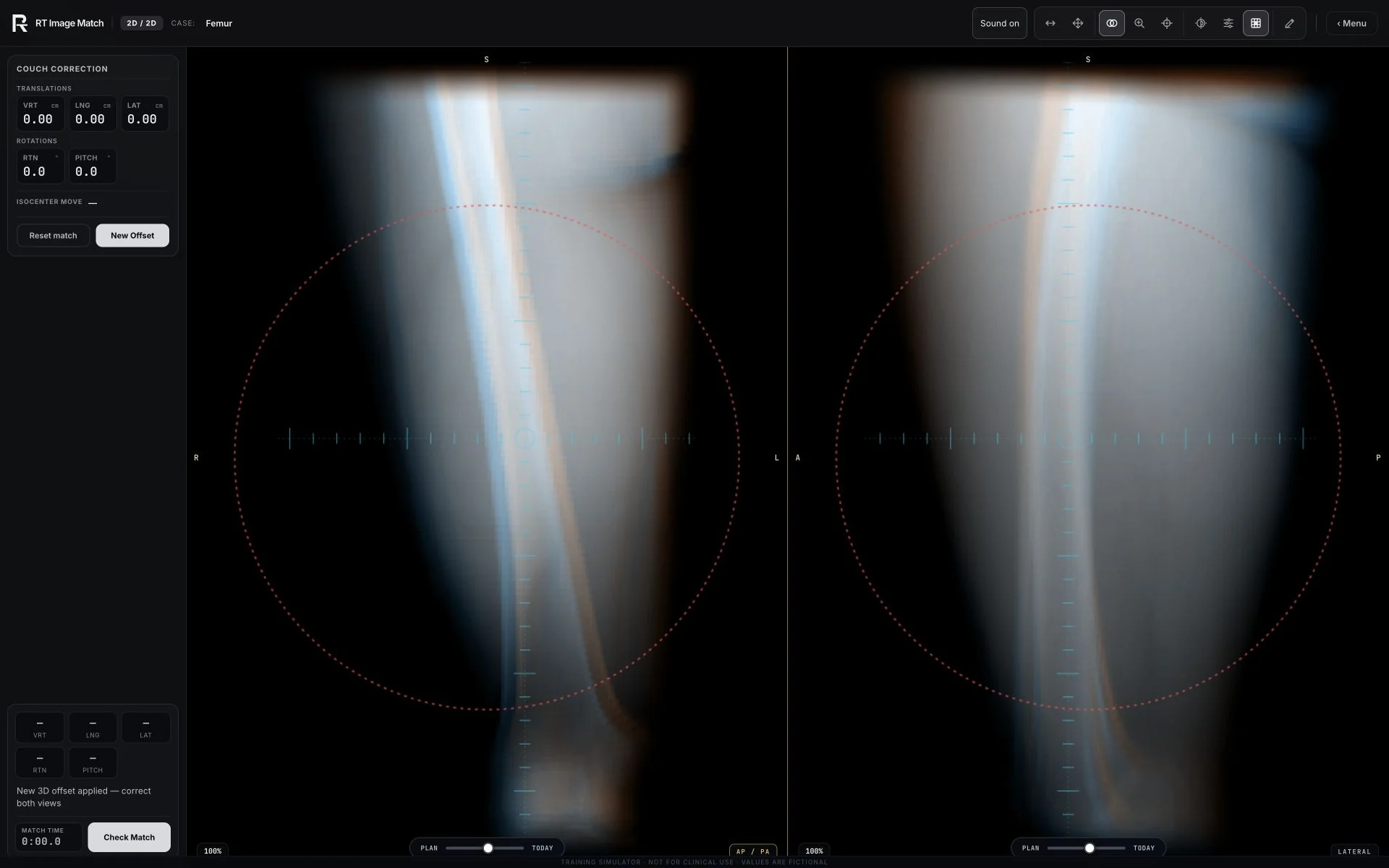
Task: Open the sliders adjustment settings icon
Action: click(1228, 23)
